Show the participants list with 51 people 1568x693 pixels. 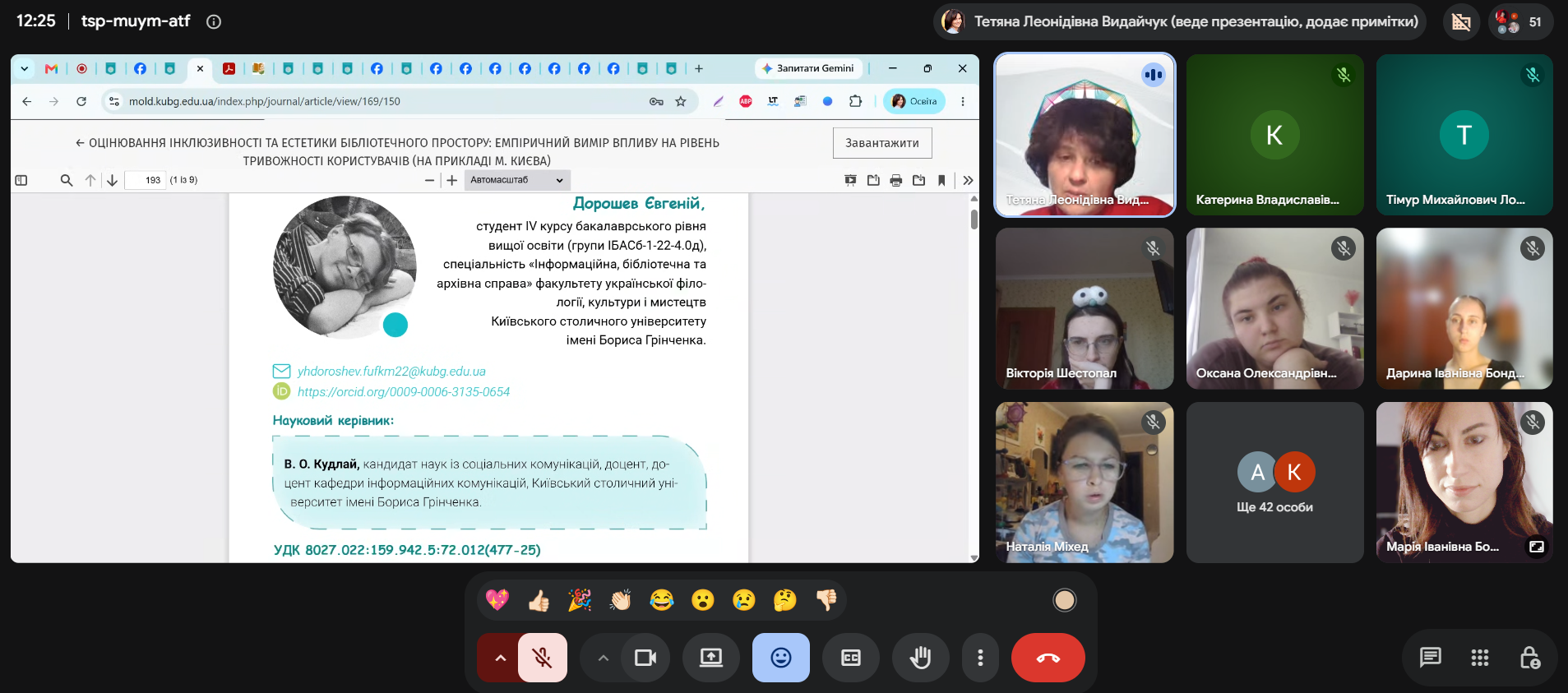point(1520,21)
